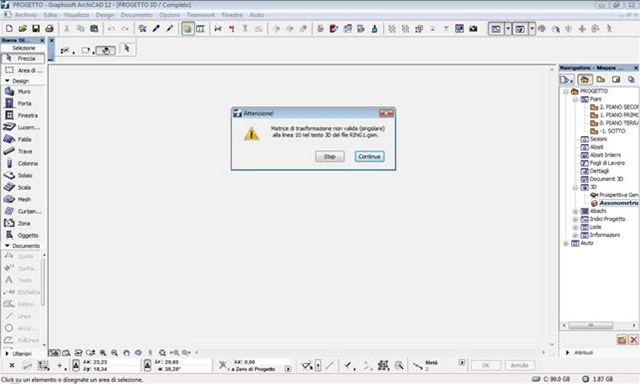
Task: Select the Oggetto object tool
Action: pos(23,235)
